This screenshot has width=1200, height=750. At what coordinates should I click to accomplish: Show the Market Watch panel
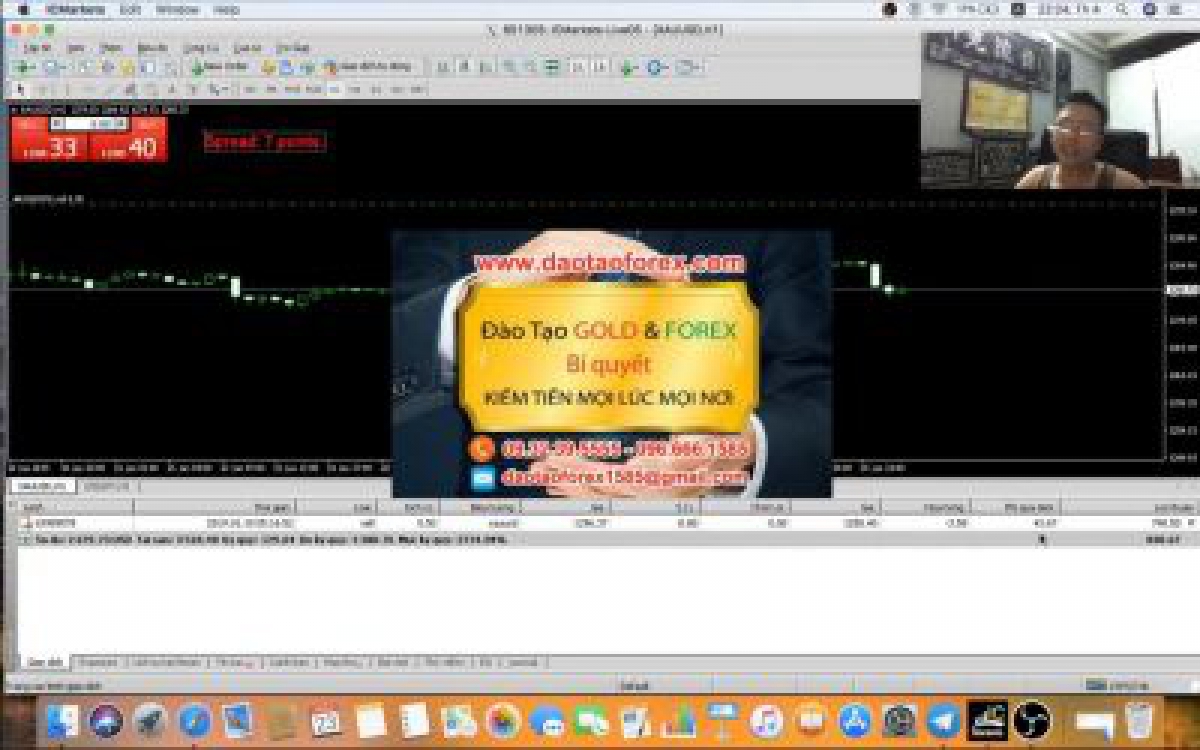(84, 67)
